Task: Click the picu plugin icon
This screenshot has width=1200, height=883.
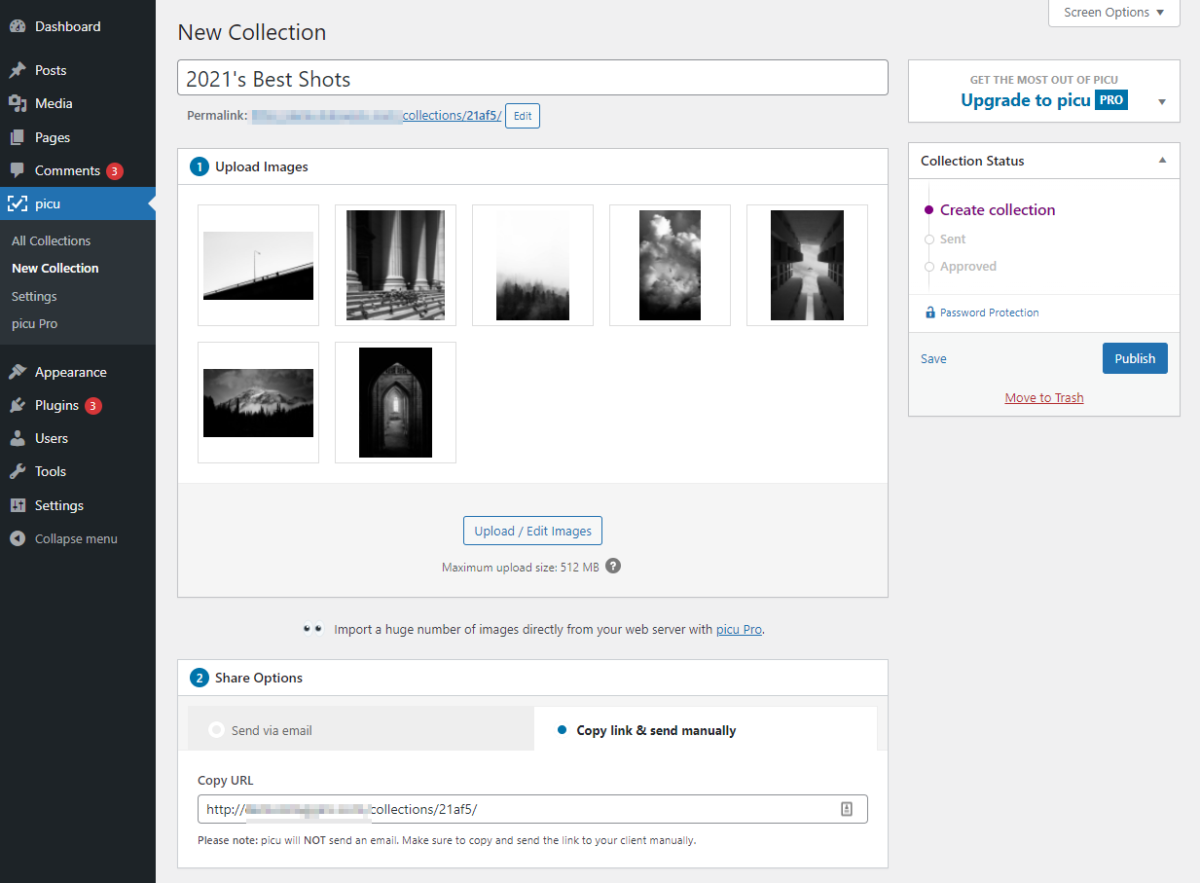Action: coord(17,204)
